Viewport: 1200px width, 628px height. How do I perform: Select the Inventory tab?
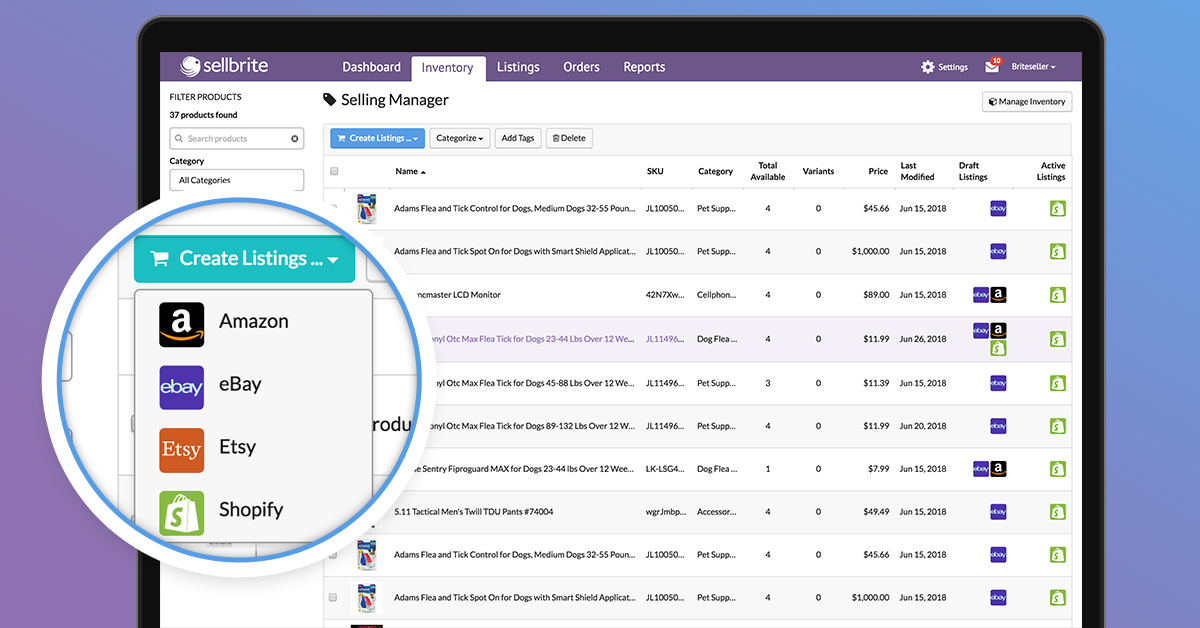click(x=447, y=68)
